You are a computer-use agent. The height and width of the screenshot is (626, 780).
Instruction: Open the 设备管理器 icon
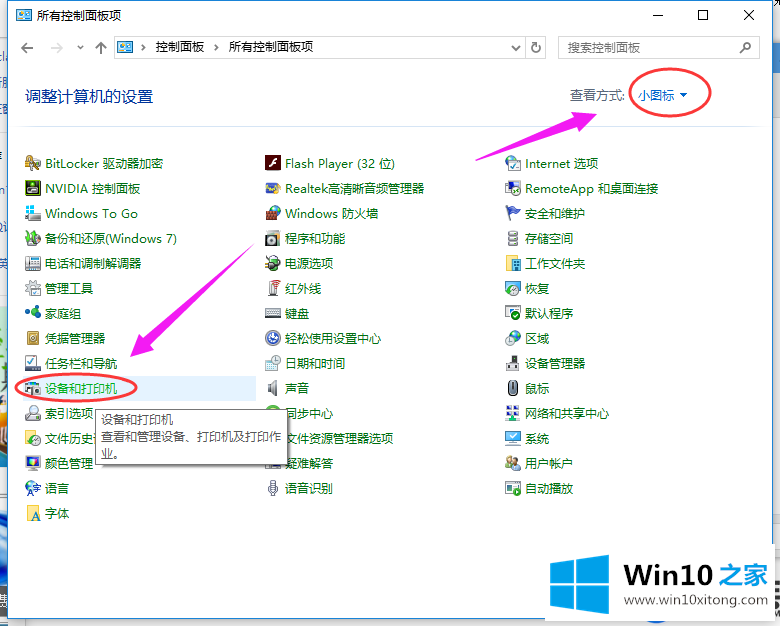pos(513,363)
